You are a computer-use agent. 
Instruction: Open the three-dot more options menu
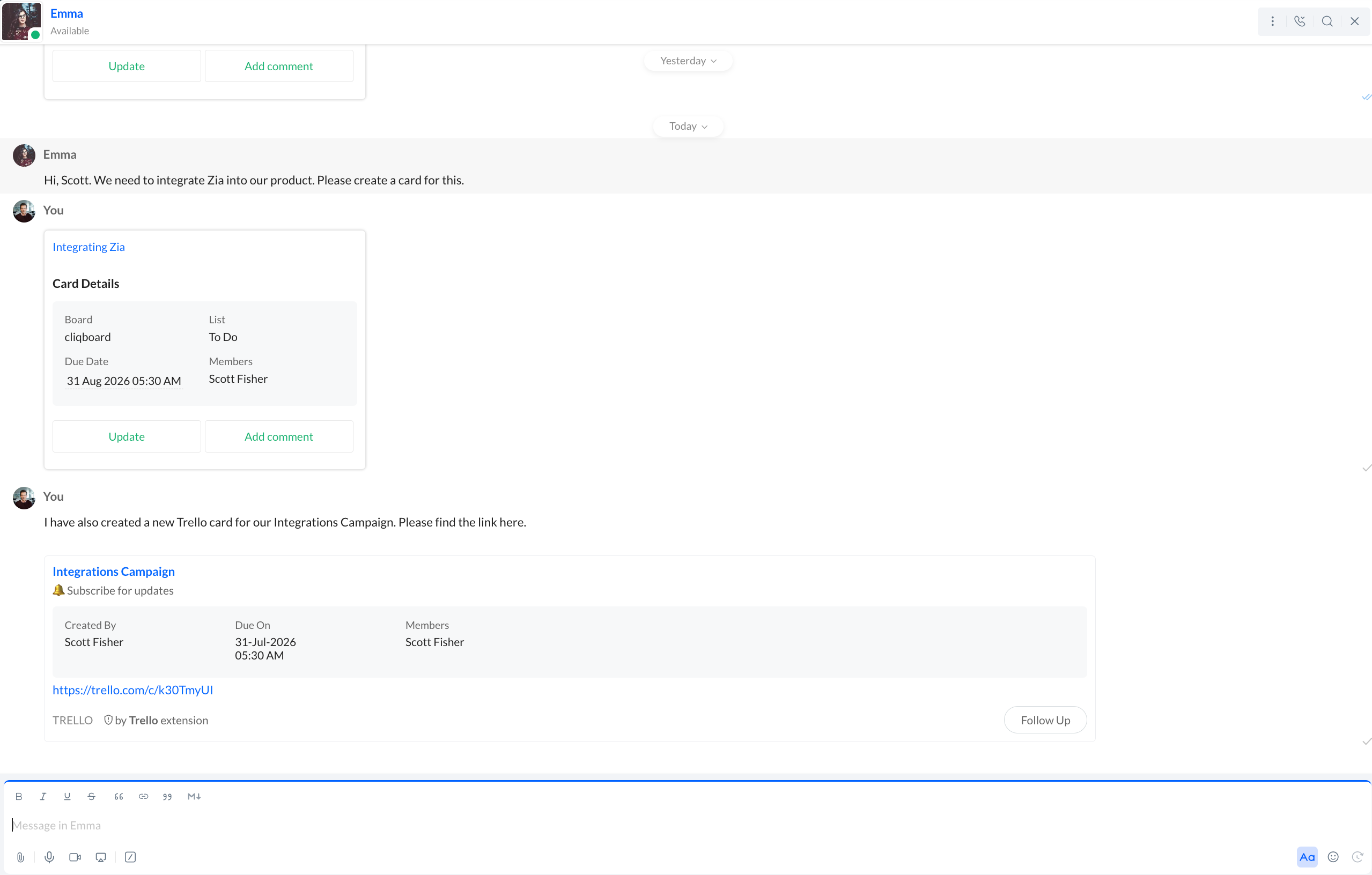tap(1272, 21)
